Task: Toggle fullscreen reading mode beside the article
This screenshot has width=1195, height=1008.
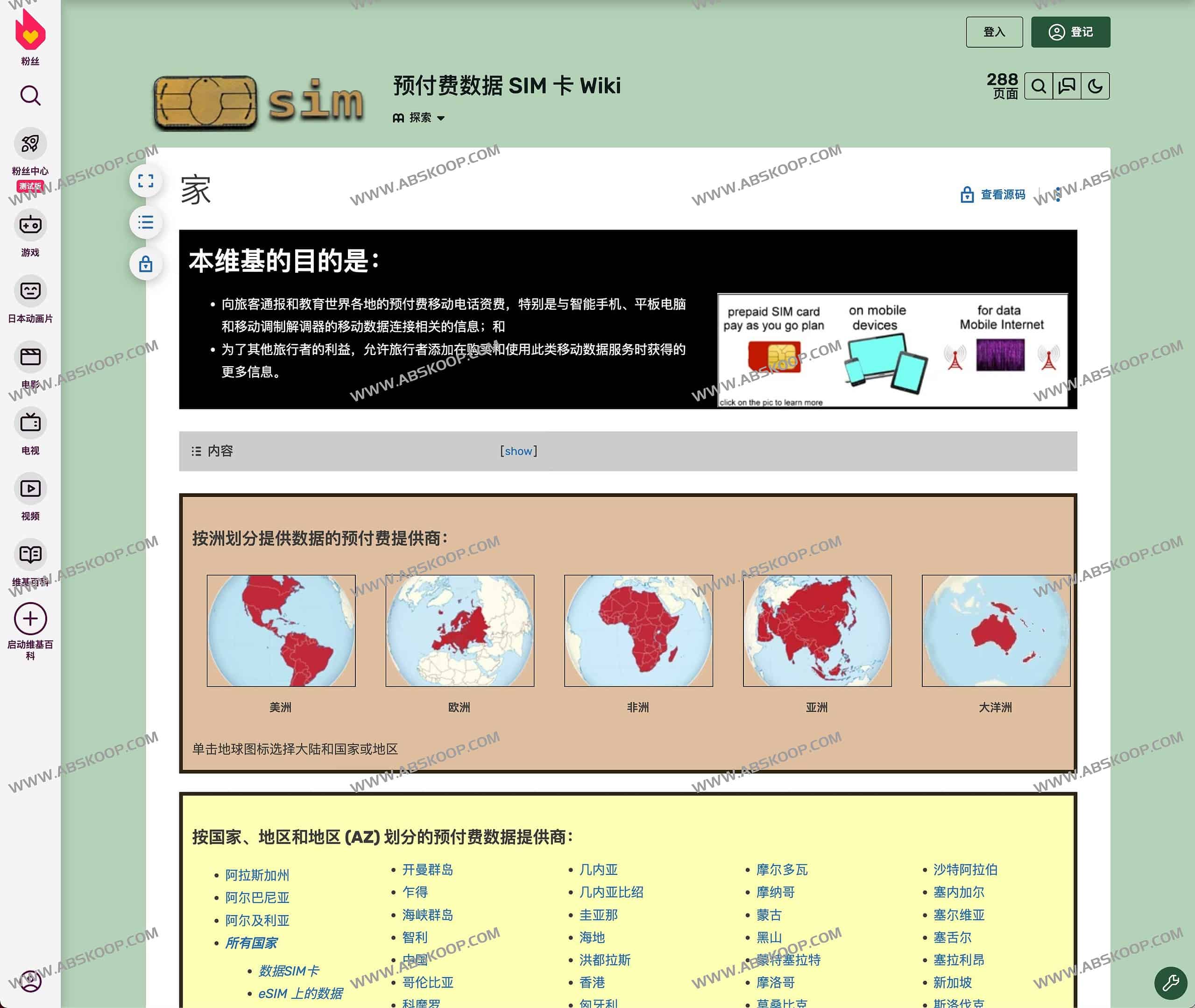Action: click(x=147, y=181)
